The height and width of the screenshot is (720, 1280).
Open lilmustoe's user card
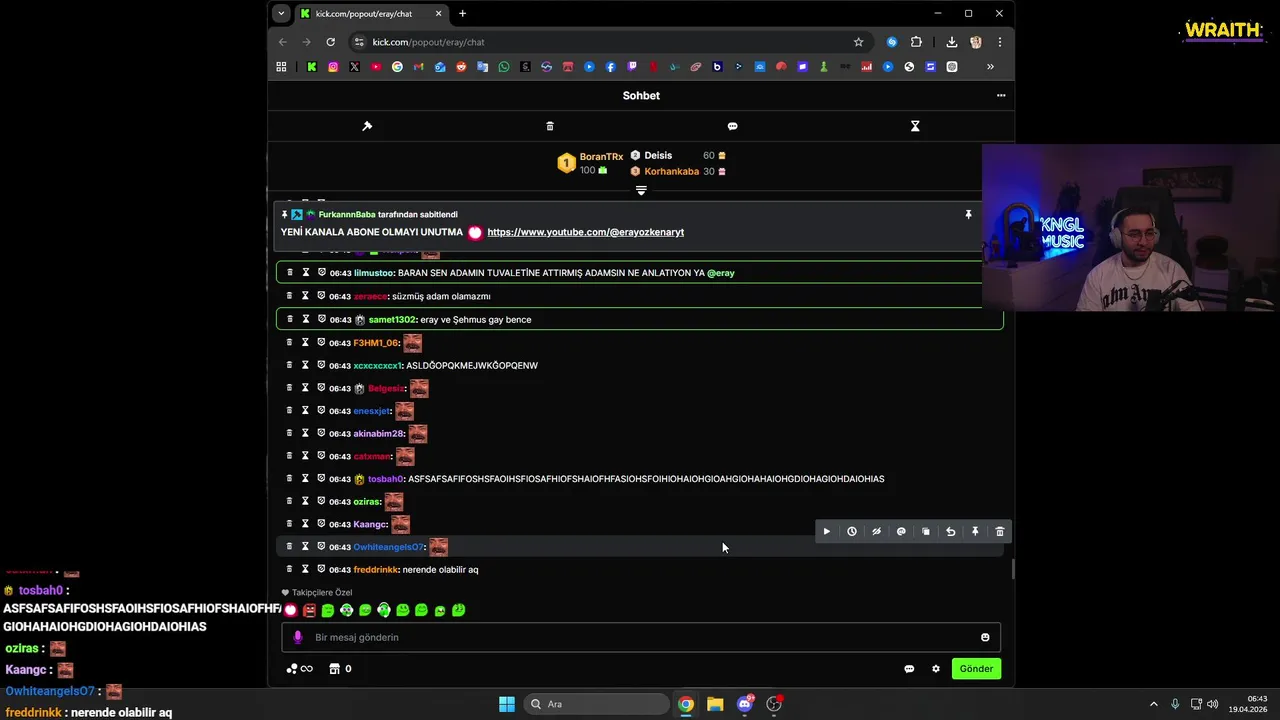[373, 273]
